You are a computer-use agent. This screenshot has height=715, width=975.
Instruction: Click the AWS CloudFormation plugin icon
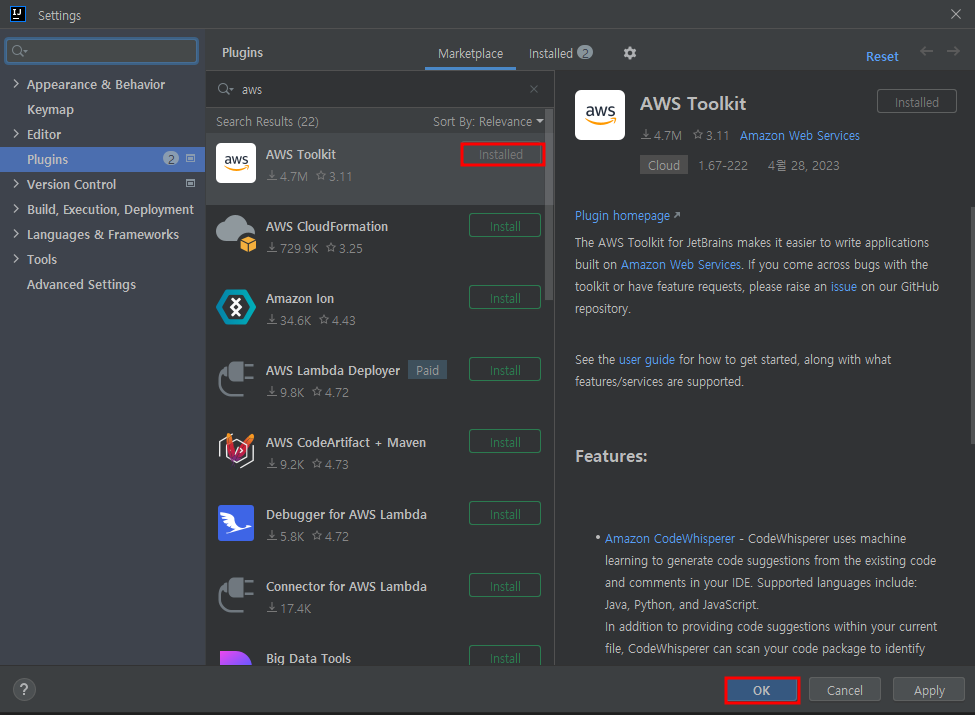(236, 234)
